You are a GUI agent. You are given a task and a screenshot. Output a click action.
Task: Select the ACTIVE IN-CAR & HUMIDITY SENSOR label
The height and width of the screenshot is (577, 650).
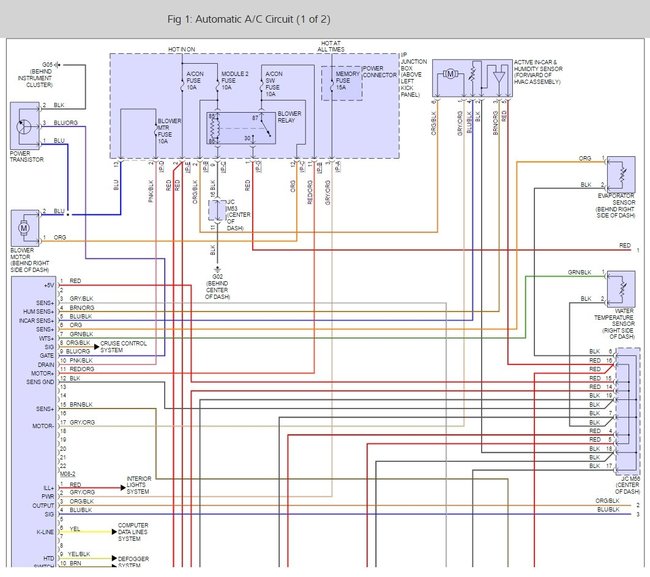(538, 72)
